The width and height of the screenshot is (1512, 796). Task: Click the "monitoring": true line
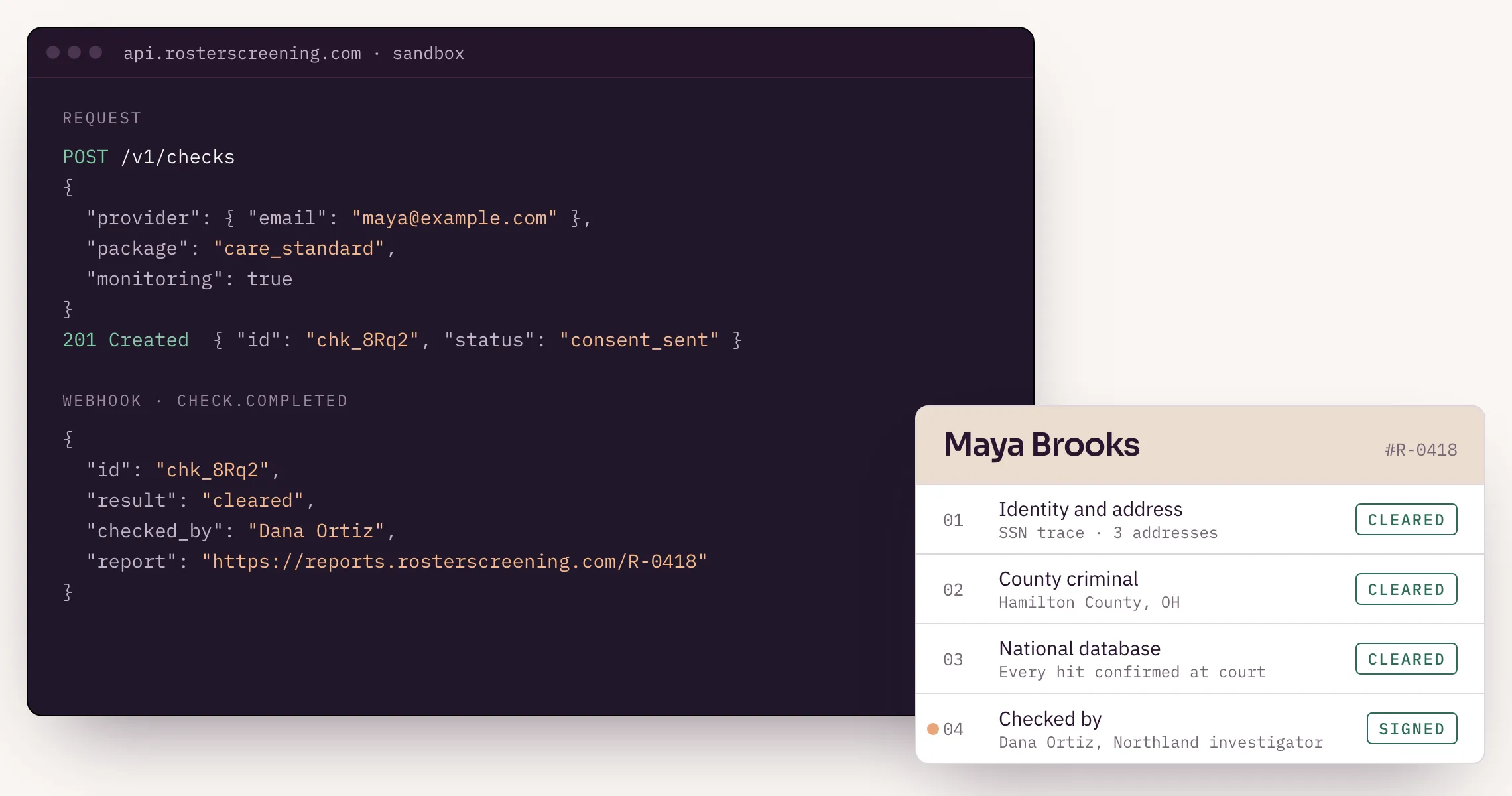pyautogui.click(x=190, y=279)
